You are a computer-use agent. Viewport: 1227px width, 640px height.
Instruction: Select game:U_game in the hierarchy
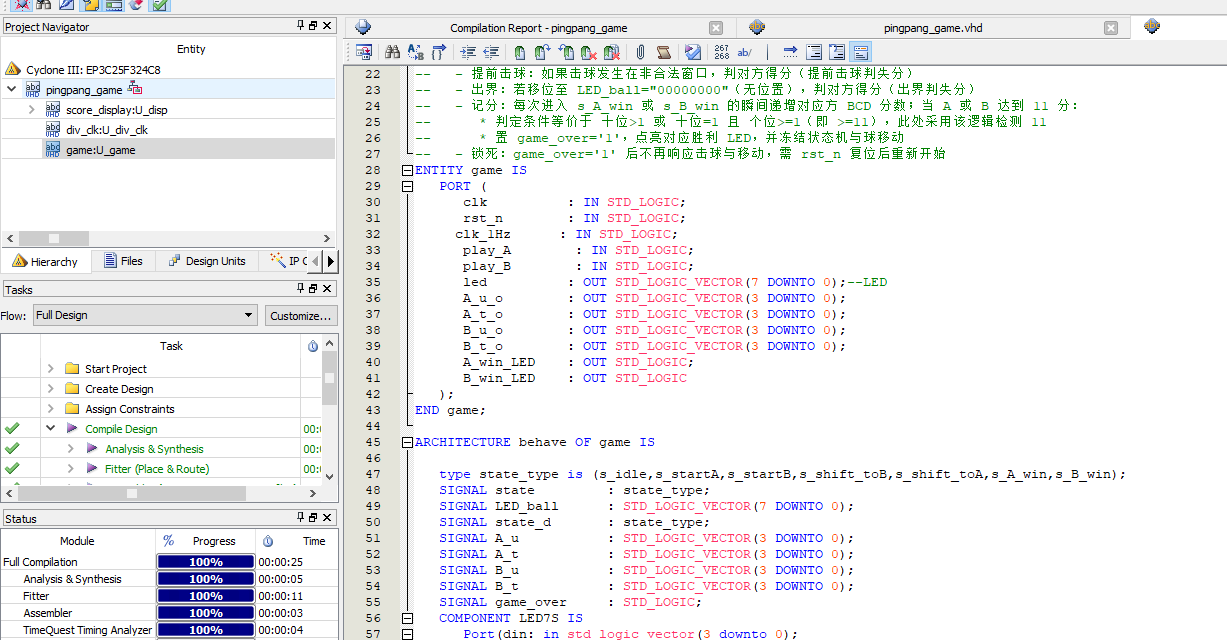(100, 150)
